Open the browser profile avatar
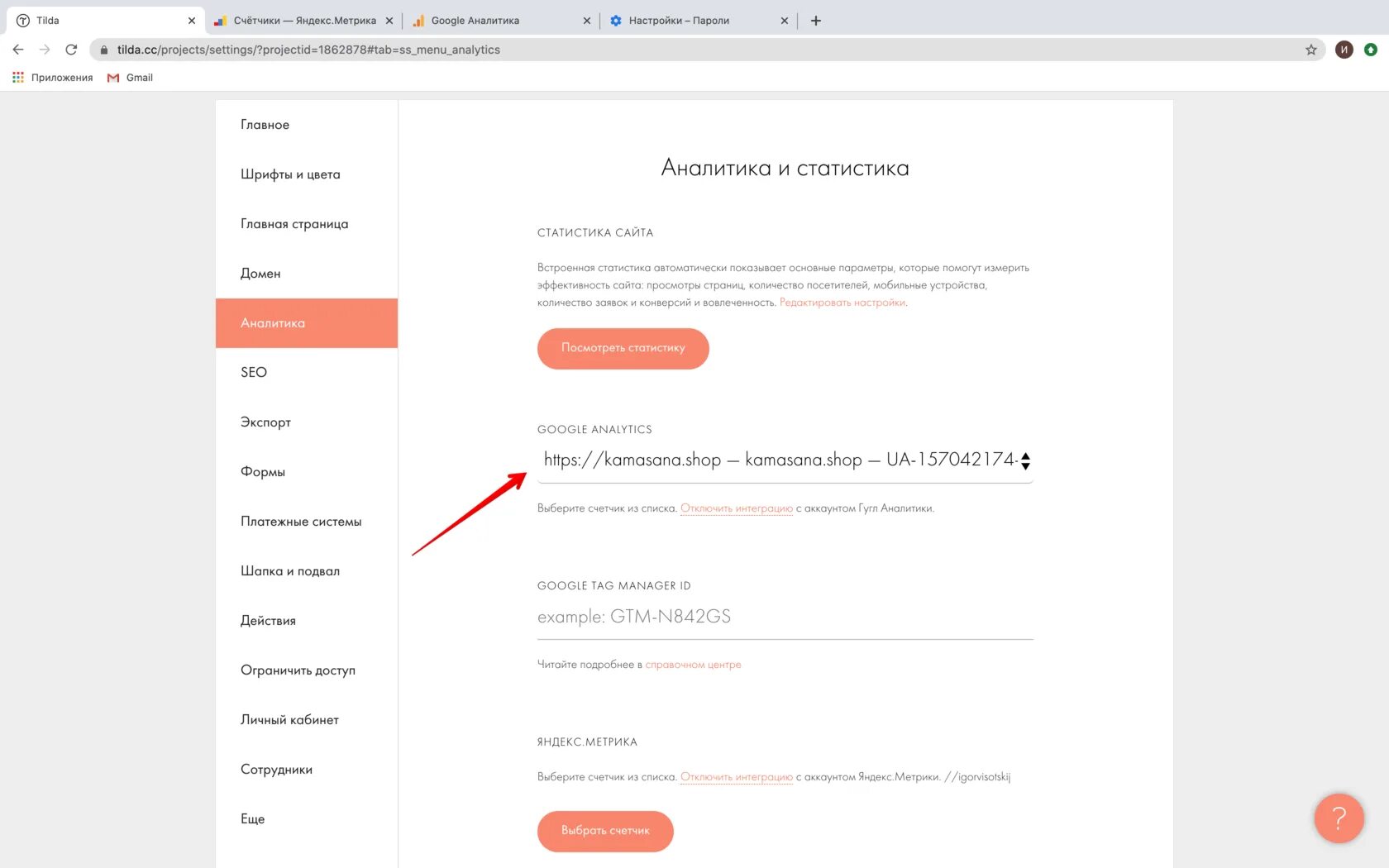This screenshot has height=868, width=1389. coord(1344,50)
